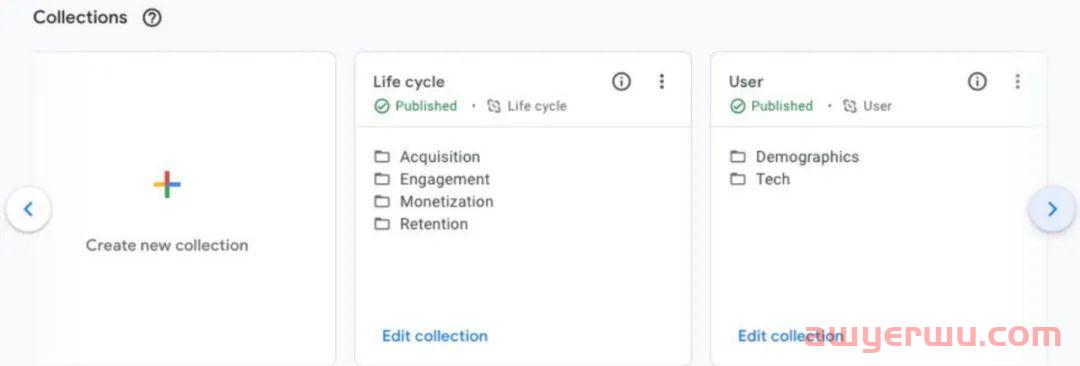Open the User collection info icon
Image resolution: width=1080 pixels, height=366 pixels.
[x=977, y=82]
